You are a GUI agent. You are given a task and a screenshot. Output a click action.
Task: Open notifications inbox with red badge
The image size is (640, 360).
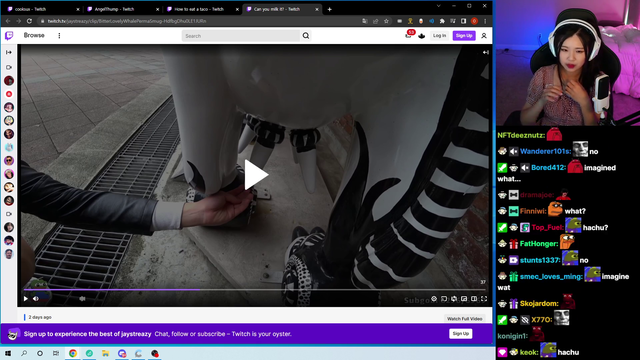point(409,35)
